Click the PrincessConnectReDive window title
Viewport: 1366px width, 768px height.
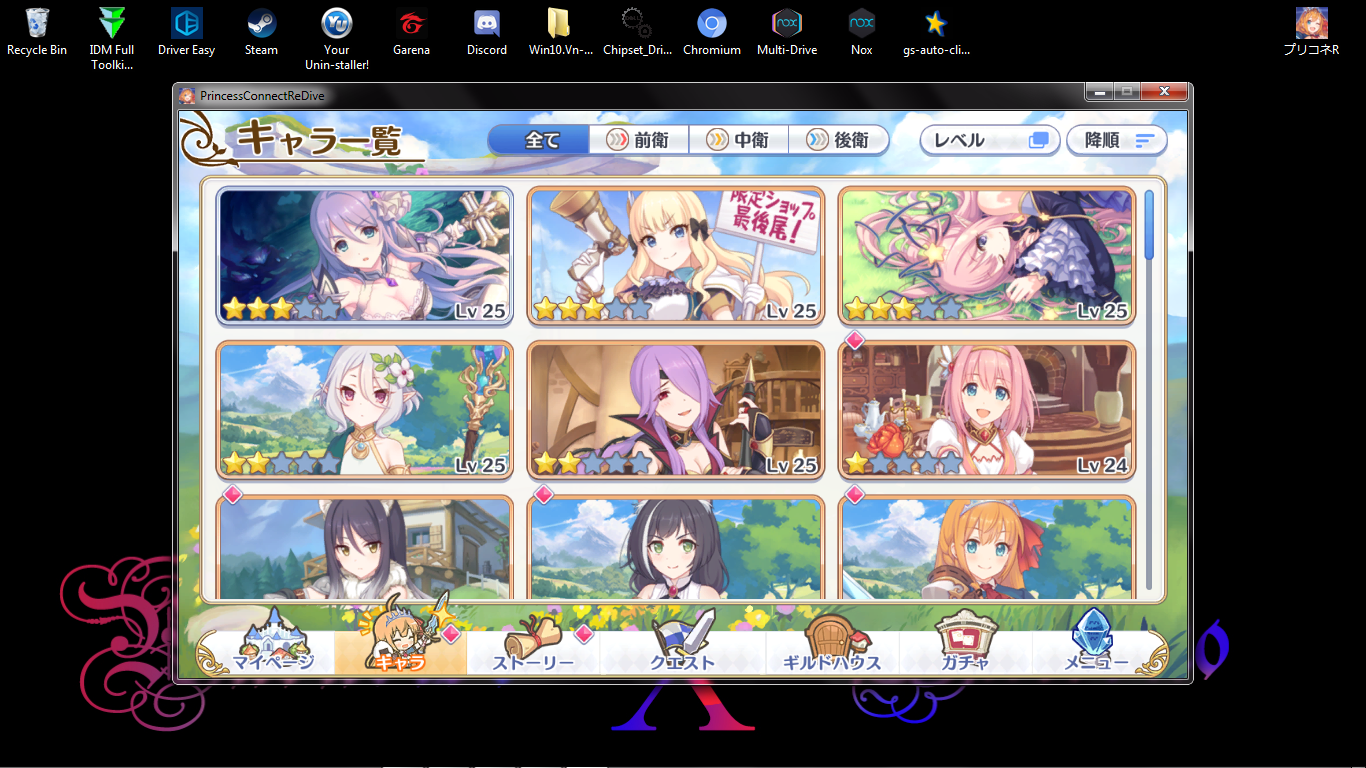(262, 96)
